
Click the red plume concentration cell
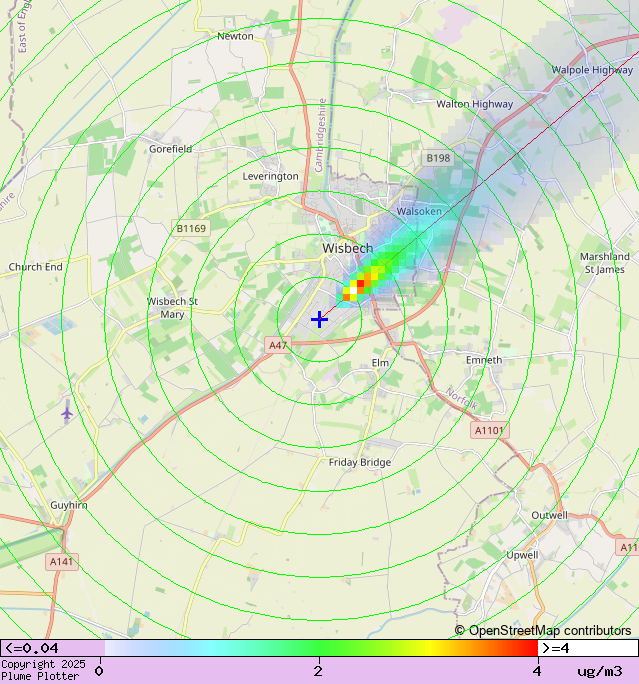pyautogui.click(x=360, y=284)
